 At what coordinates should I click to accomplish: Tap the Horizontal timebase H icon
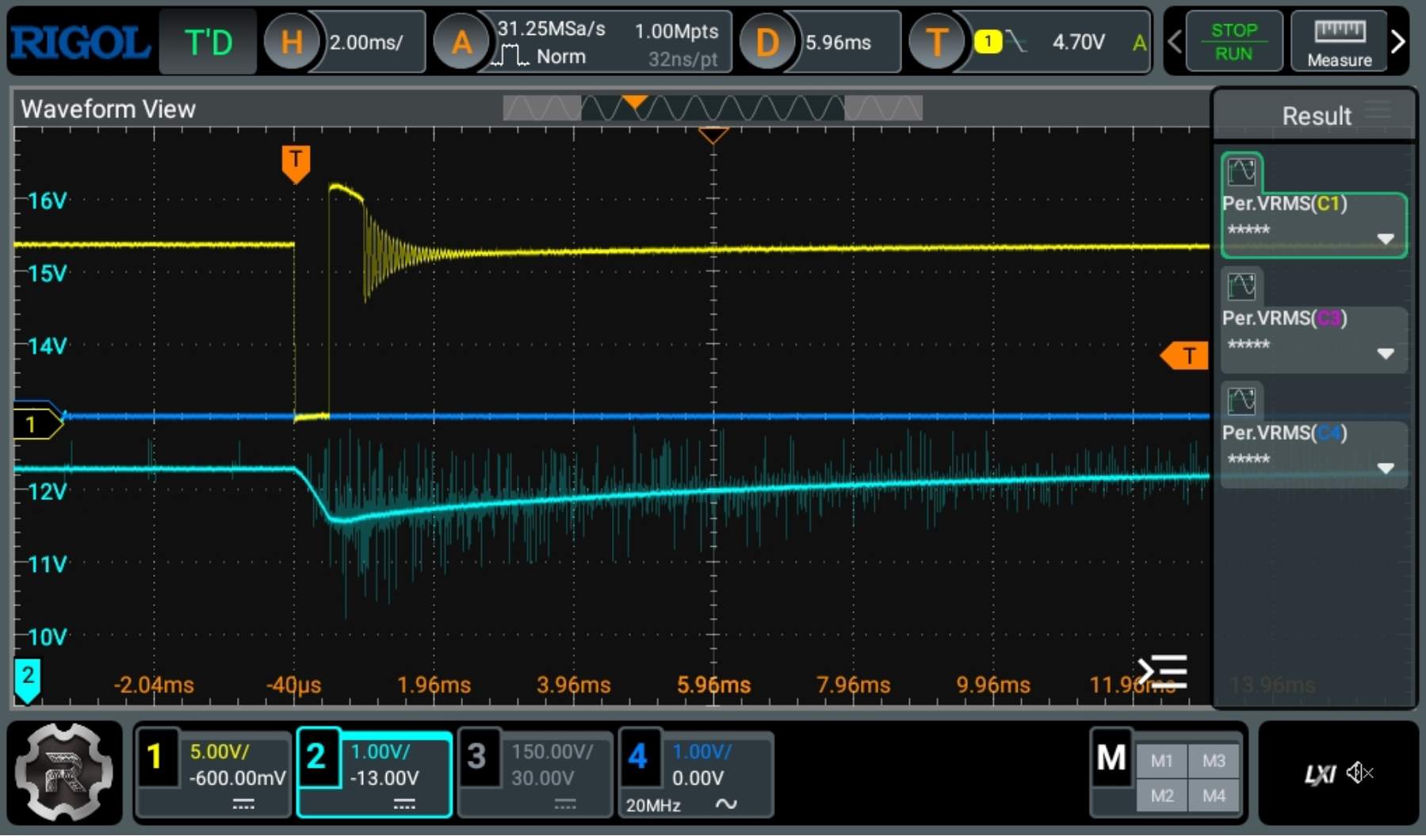(291, 42)
